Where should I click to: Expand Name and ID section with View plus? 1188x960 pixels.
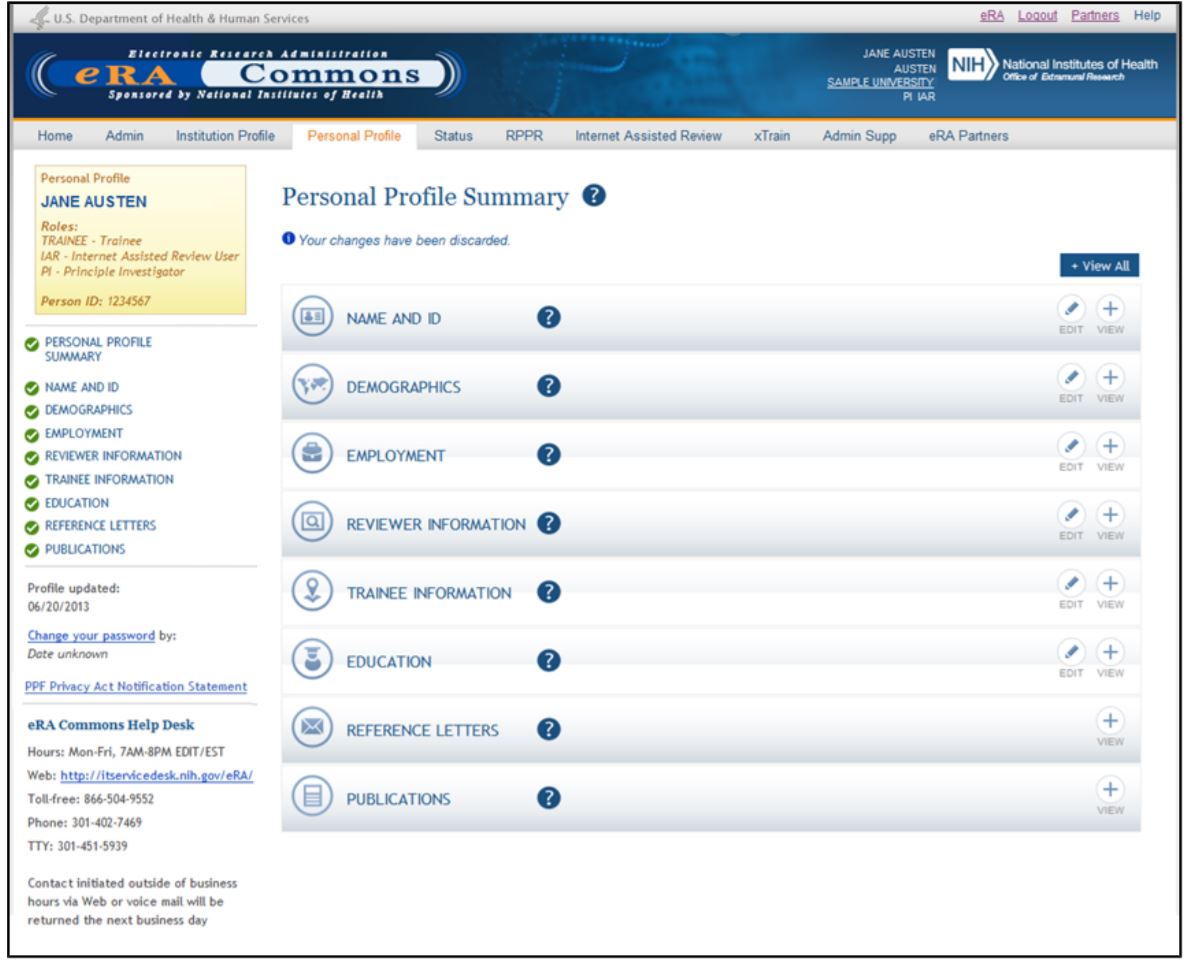pyautogui.click(x=1110, y=309)
